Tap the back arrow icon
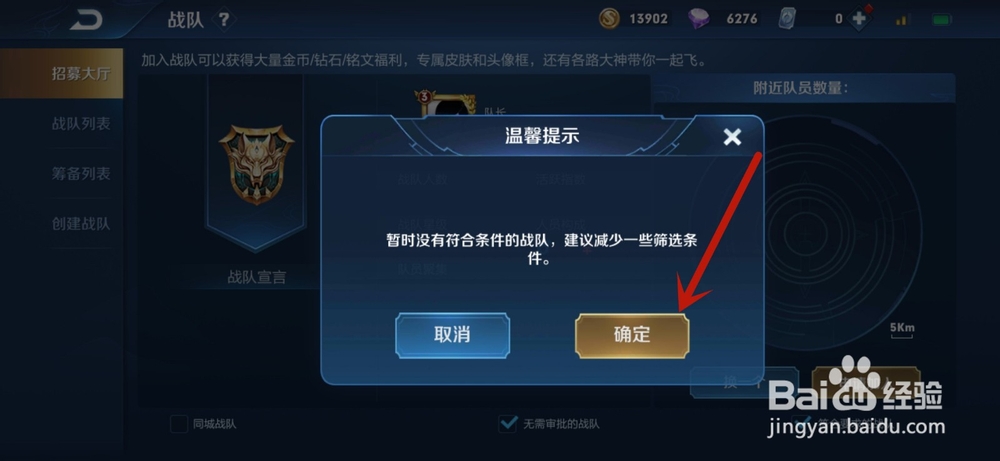The height and width of the screenshot is (461, 1000). 86,21
